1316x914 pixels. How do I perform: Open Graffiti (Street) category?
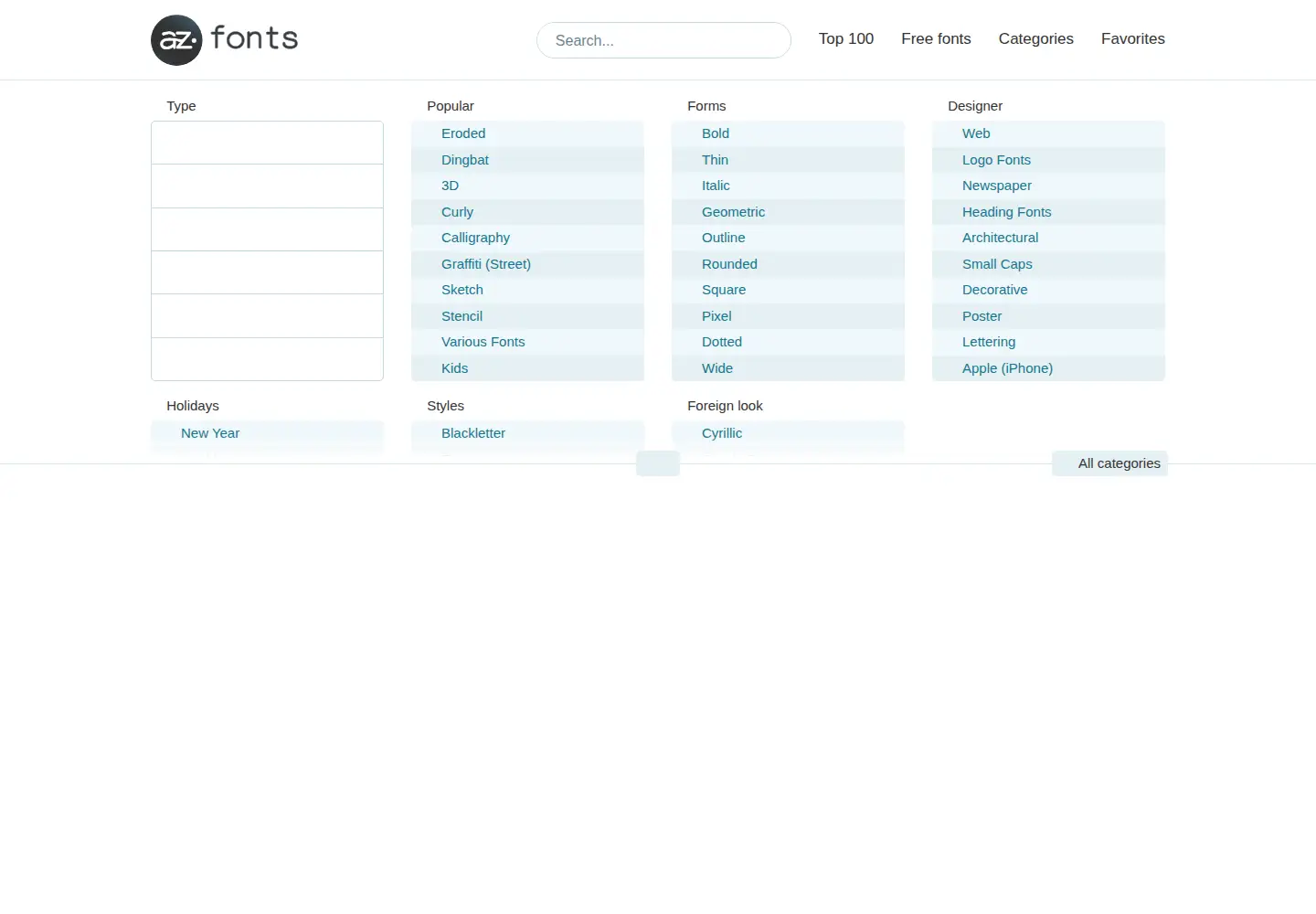tap(527, 264)
